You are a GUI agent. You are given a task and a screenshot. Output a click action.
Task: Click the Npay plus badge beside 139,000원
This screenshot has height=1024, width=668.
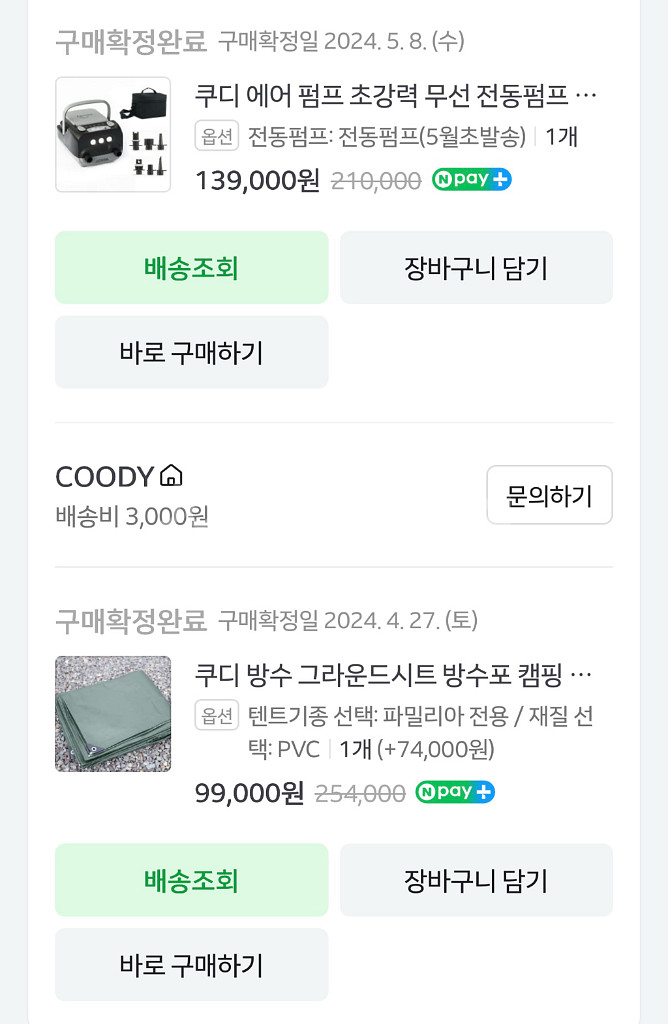click(471, 180)
